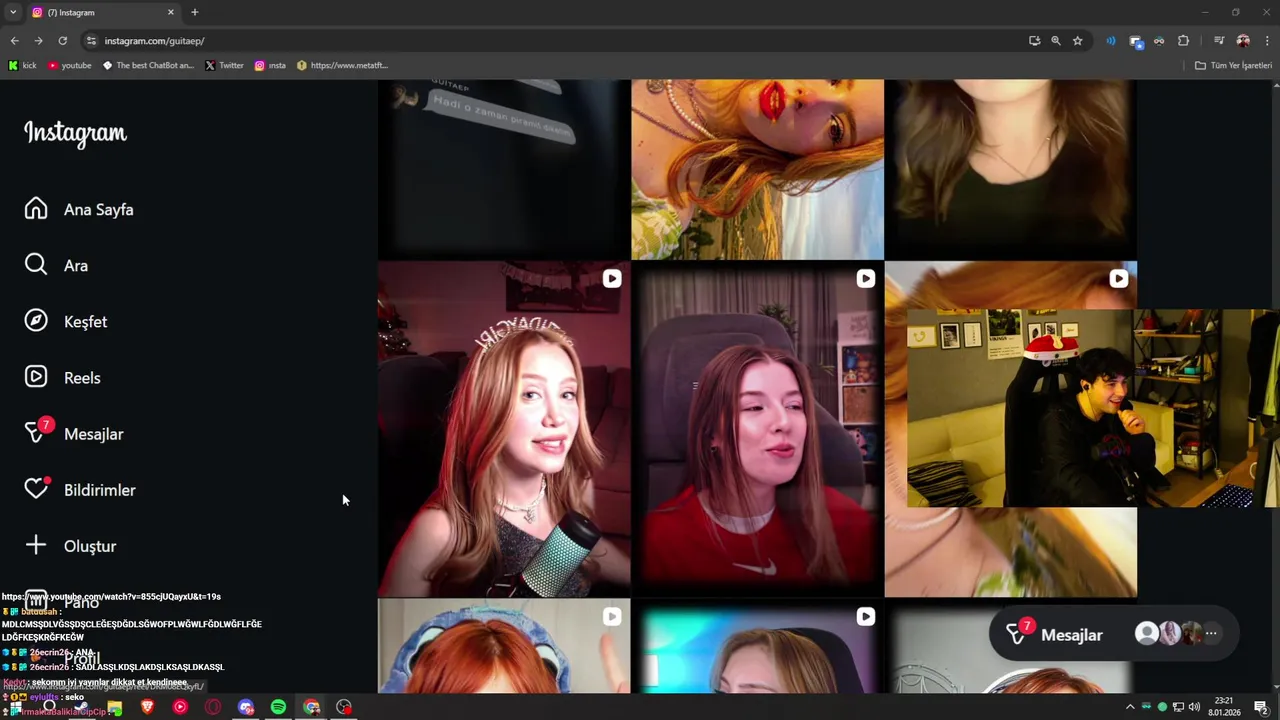Open site information icon in address bar
The width and height of the screenshot is (1280, 720).
91,41
